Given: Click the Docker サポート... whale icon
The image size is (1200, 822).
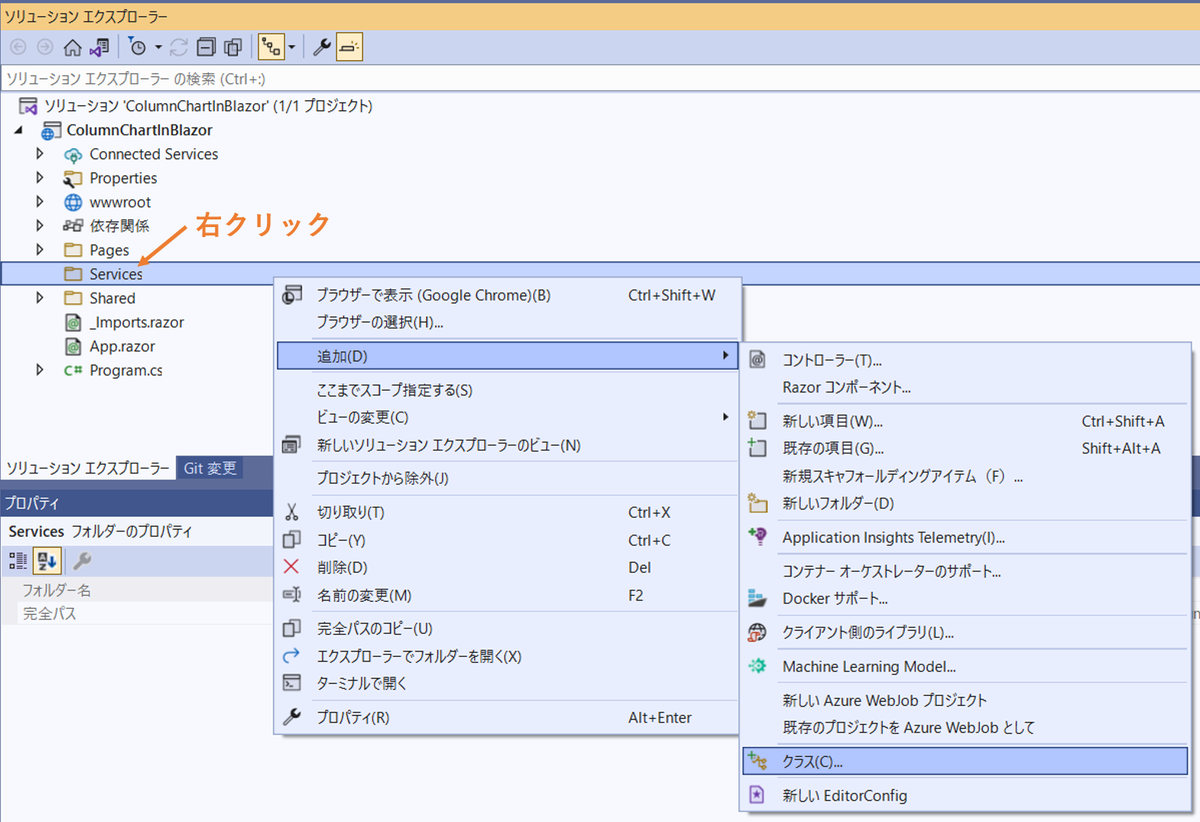Looking at the screenshot, I should click(x=758, y=598).
